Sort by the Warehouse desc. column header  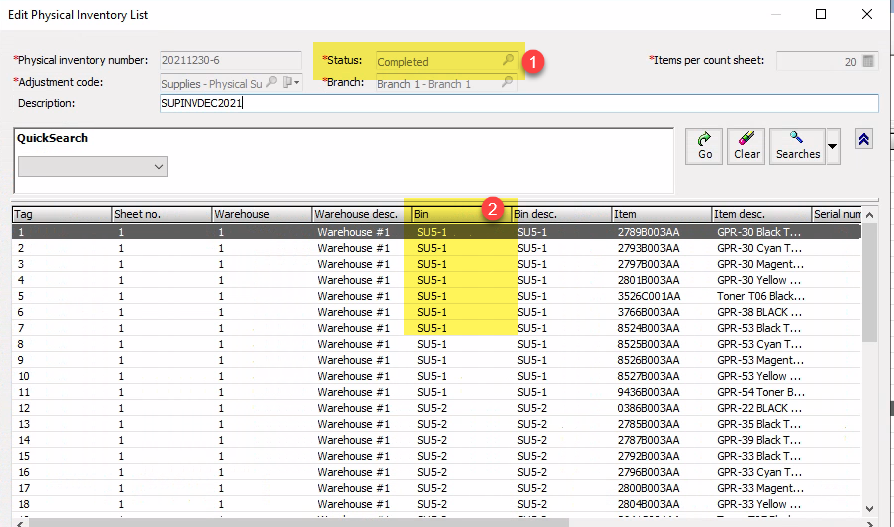[x=361, y=214]
